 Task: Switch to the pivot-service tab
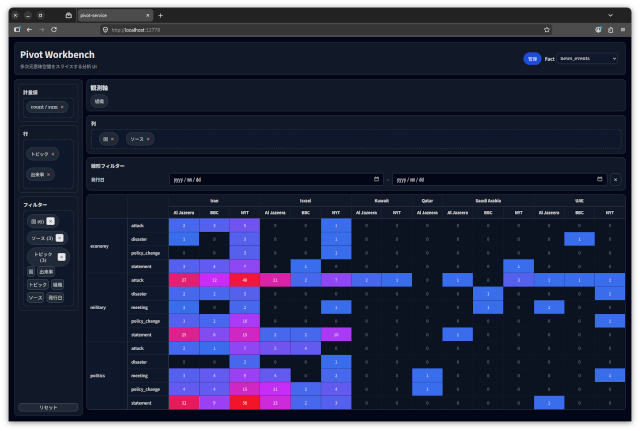(x=105, y=15)
